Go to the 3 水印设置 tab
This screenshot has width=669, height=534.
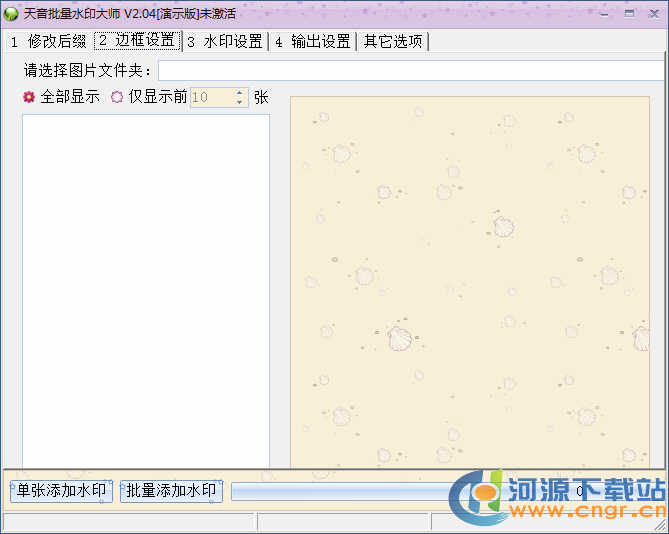225,41
